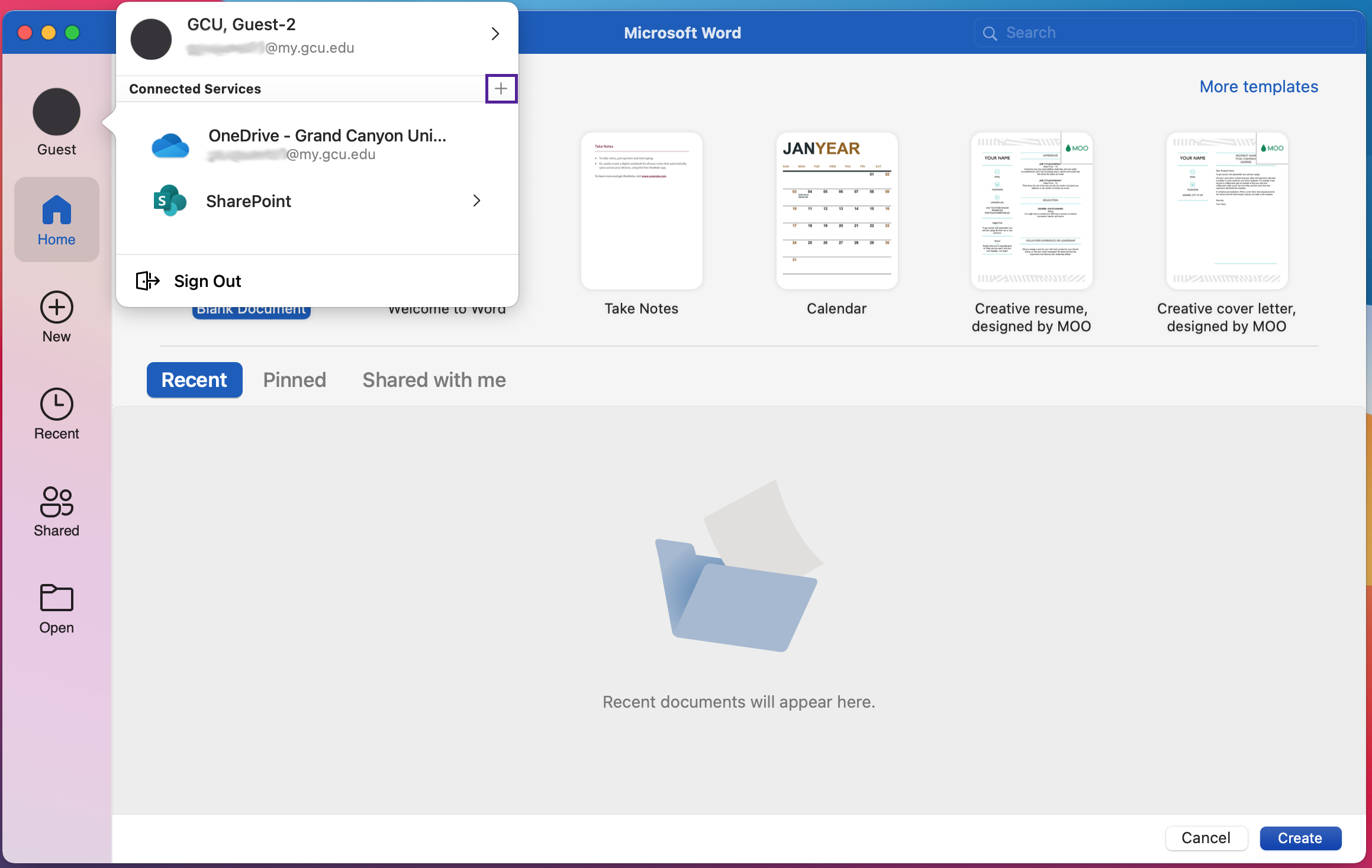This screenshot has height=868, width=1372.
Task: Select the Creative cover letter template thumbnail
Action: tap(1227, 211)
